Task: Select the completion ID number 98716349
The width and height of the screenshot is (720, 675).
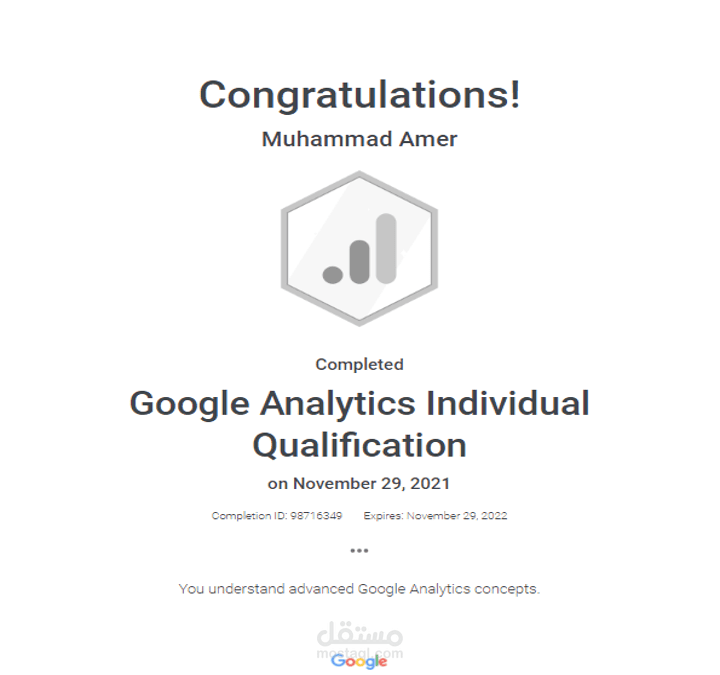Action: point(315,516)
